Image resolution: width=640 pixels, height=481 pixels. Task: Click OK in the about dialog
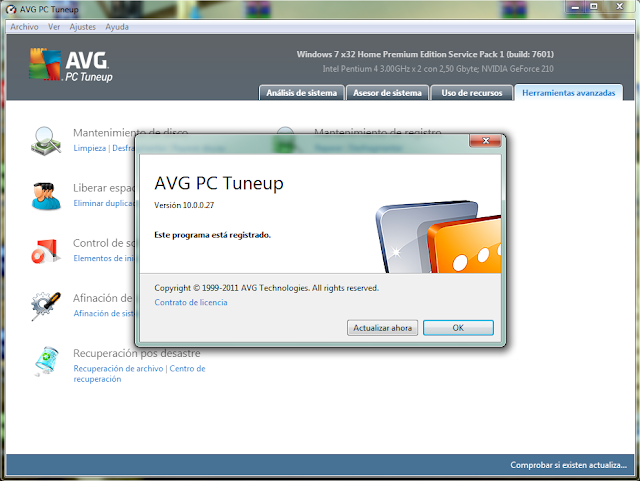tap(458, 328)
